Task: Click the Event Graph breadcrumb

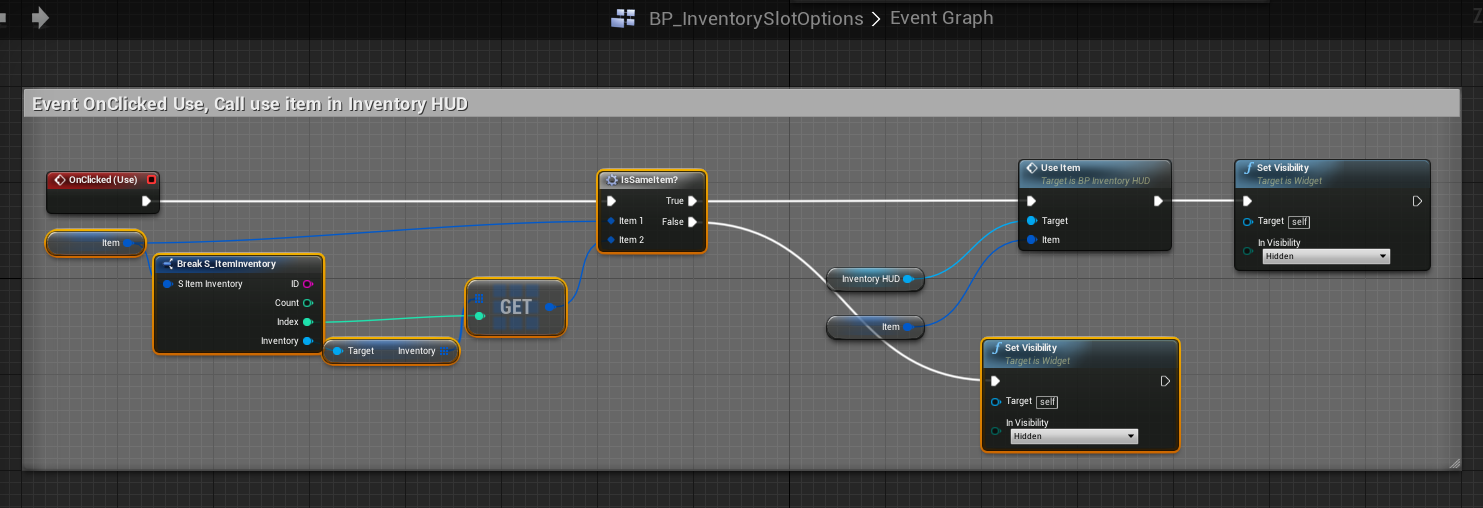Action: (x=941, y=18)
